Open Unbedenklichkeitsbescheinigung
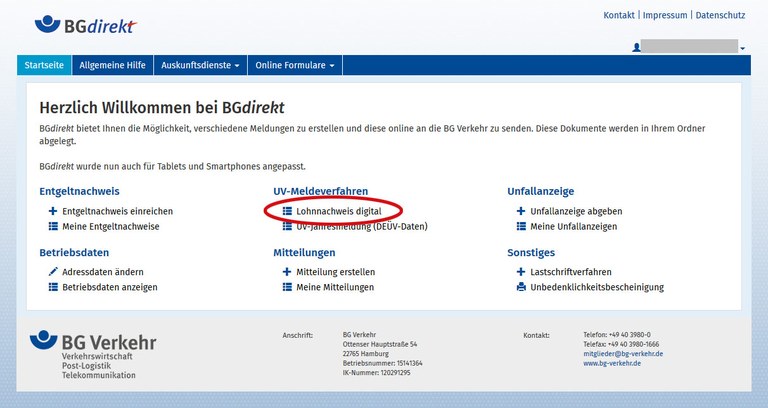The width and height of the screenshot is (768, 408). (x=597, y=287)
